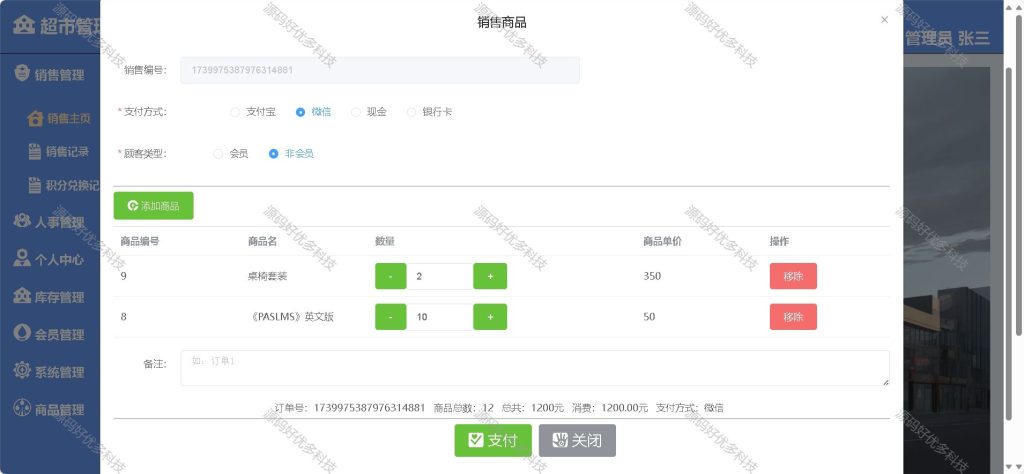Expand 库存管理 sidebar menu
Viewport: 1024px width, 474px height.
point(50,297)
